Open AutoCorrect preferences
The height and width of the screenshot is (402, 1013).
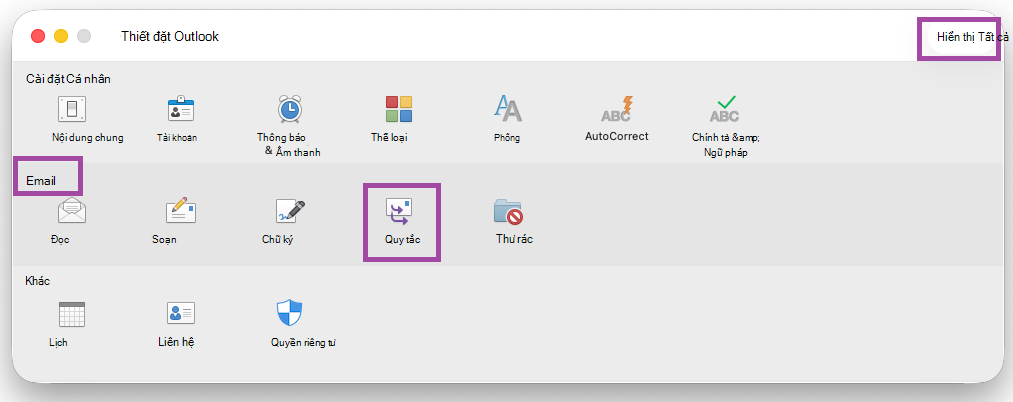[616, 110]
